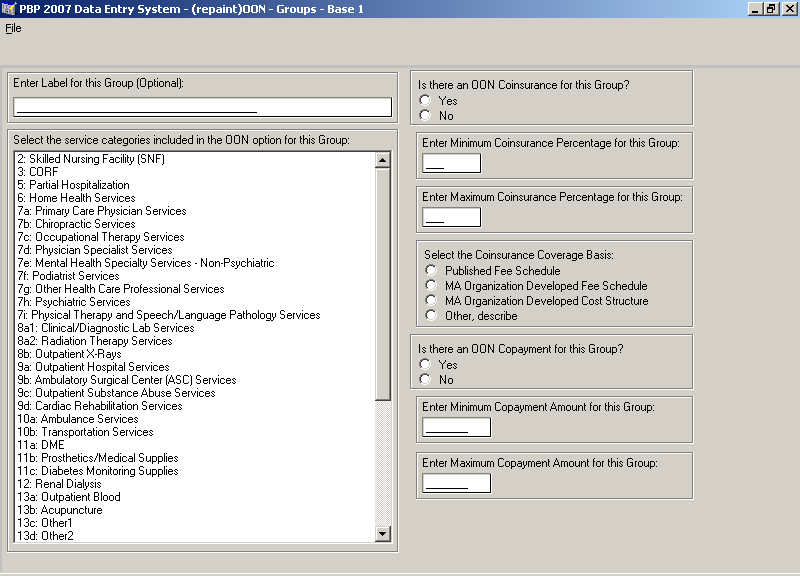800x576 pixels.
Task: Close the PBP Data Entry window
Action: [x=789, y=9]
